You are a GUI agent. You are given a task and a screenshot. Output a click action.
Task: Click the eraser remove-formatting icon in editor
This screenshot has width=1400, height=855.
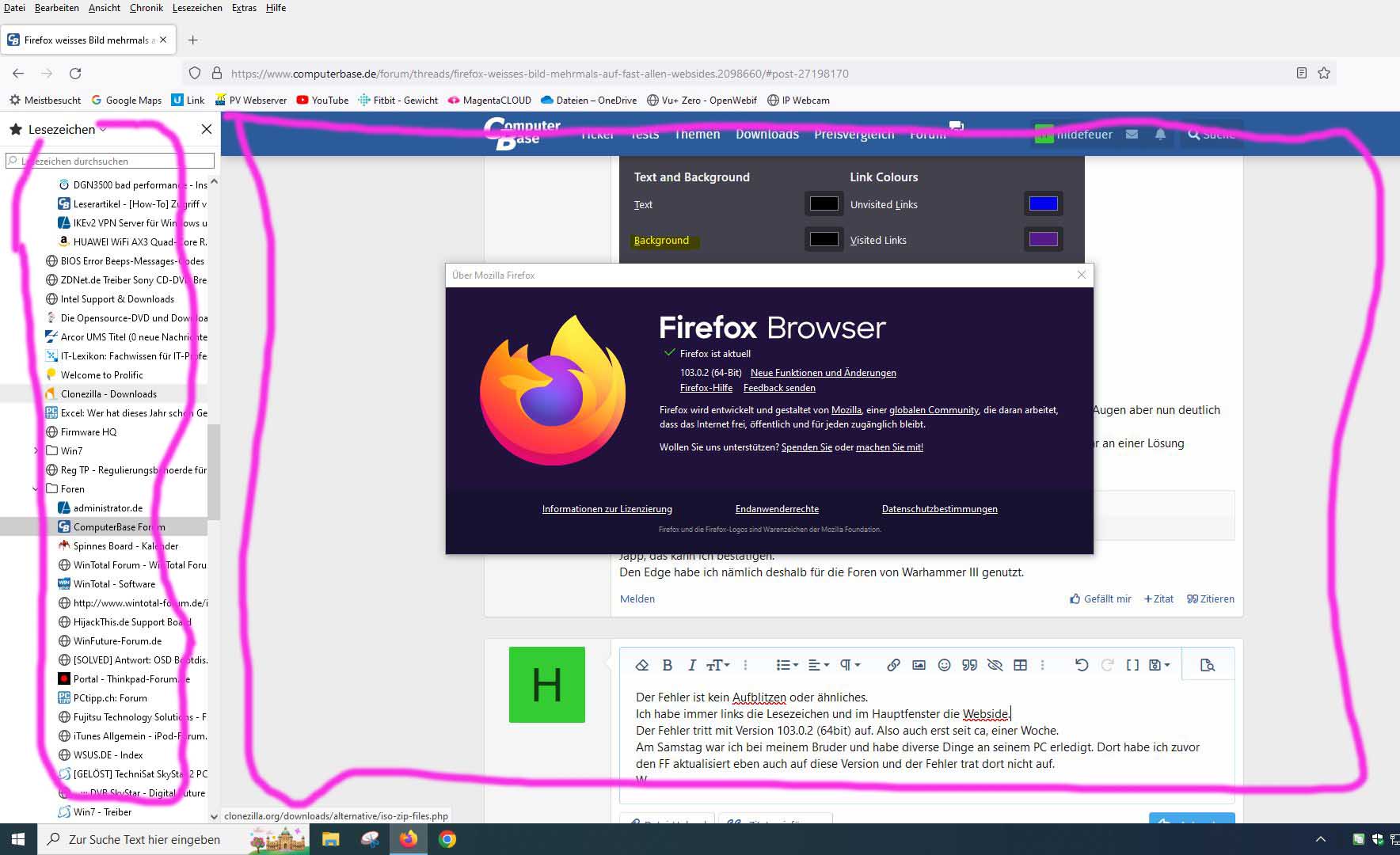642,665
